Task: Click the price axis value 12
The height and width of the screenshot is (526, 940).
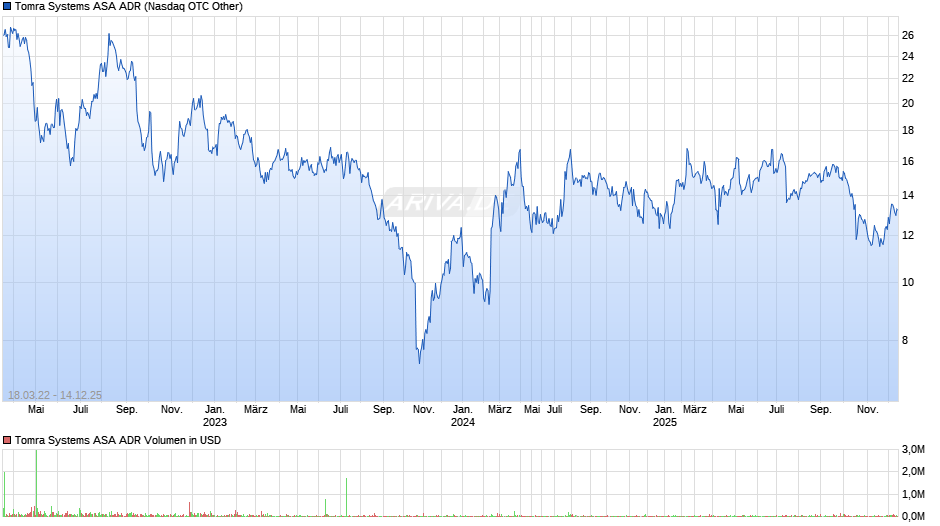Action: click(x=908, y=235)
